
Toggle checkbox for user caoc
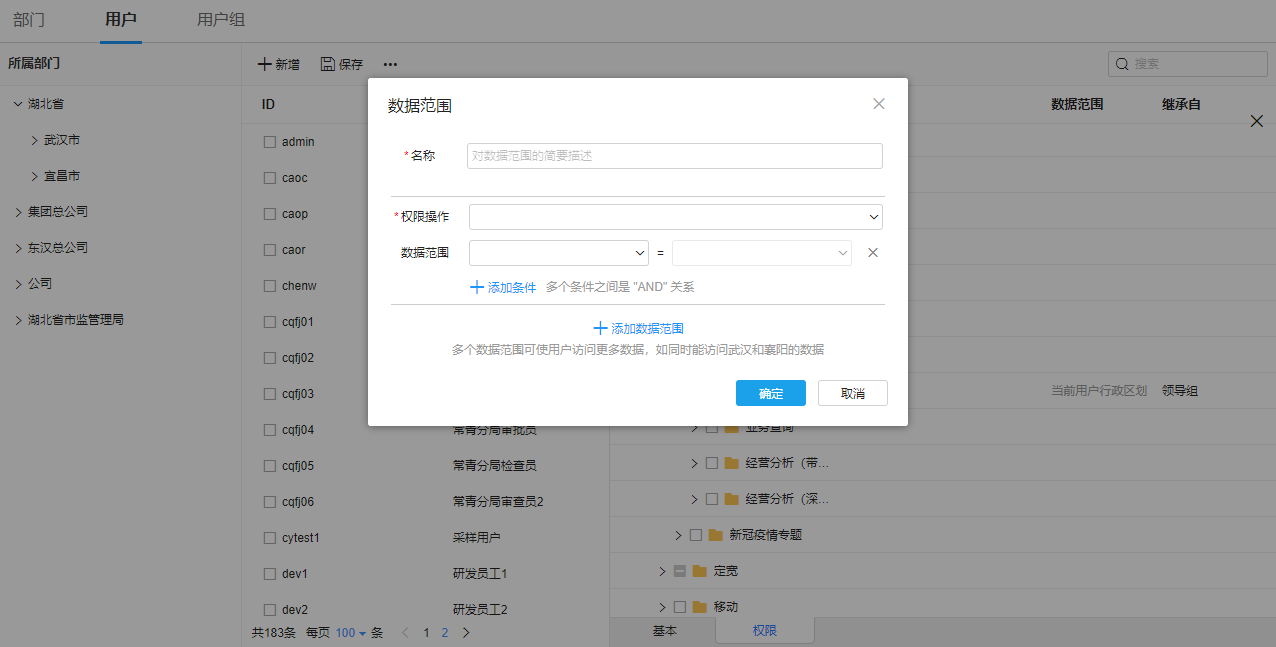tap(270, 178)
